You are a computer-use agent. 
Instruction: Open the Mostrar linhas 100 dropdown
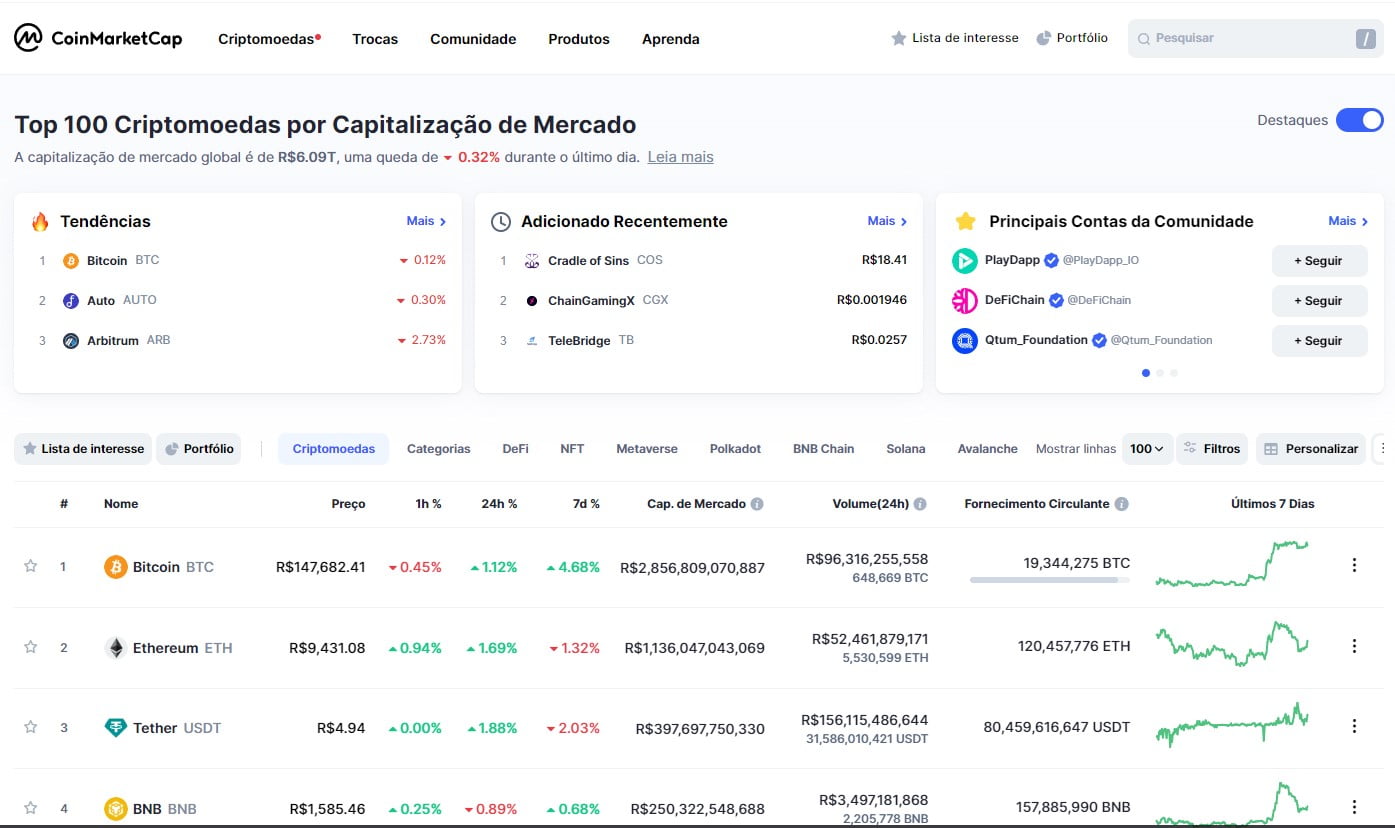pos(1146,449)
